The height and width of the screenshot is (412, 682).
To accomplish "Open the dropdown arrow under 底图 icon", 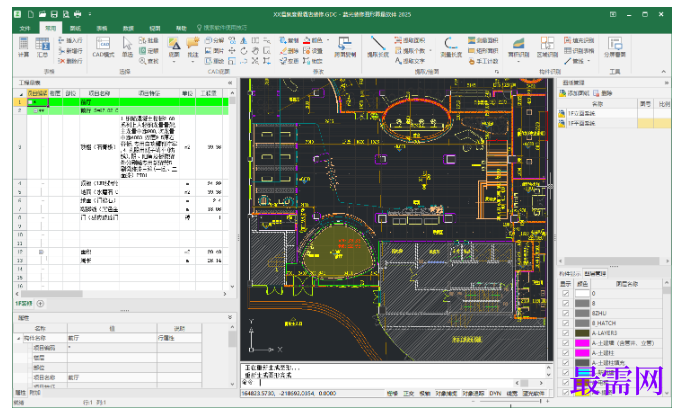I will [174, 62].
